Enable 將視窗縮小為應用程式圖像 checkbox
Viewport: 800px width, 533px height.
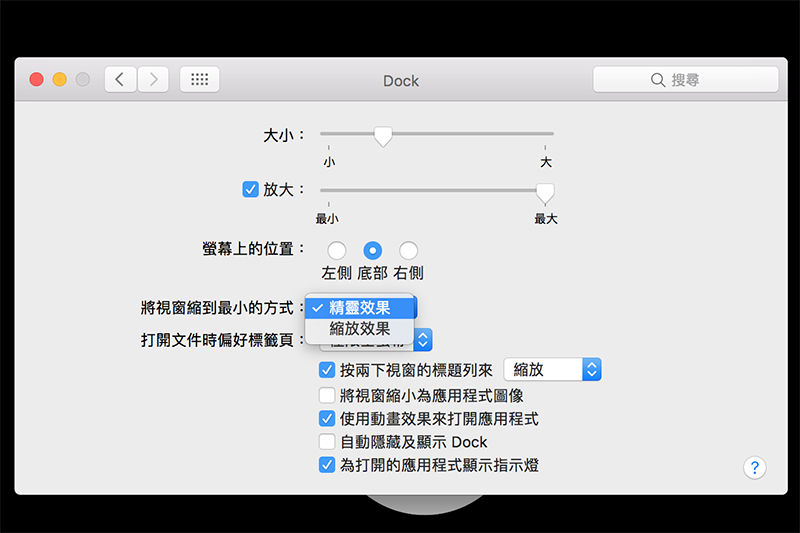pos(326,395)
